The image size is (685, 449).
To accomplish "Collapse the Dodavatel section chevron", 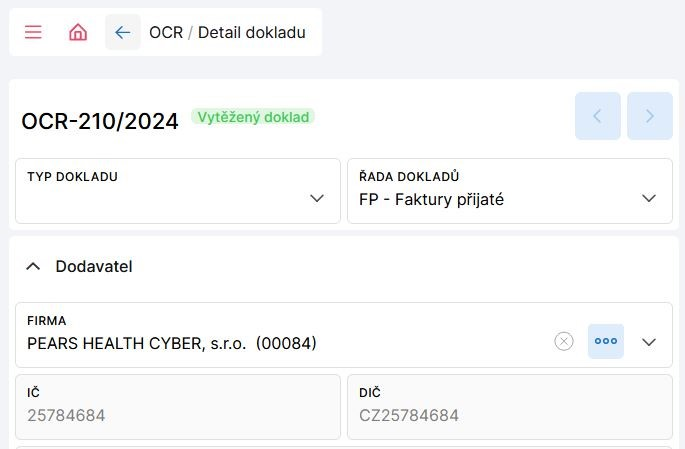I will point(33,267).
